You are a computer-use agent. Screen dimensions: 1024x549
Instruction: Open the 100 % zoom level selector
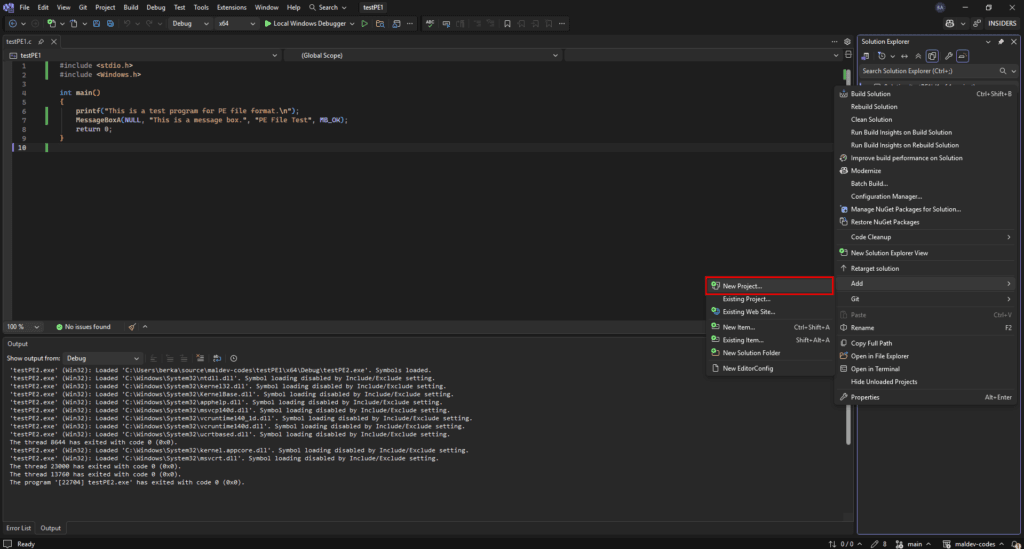(x=23, y=326)
